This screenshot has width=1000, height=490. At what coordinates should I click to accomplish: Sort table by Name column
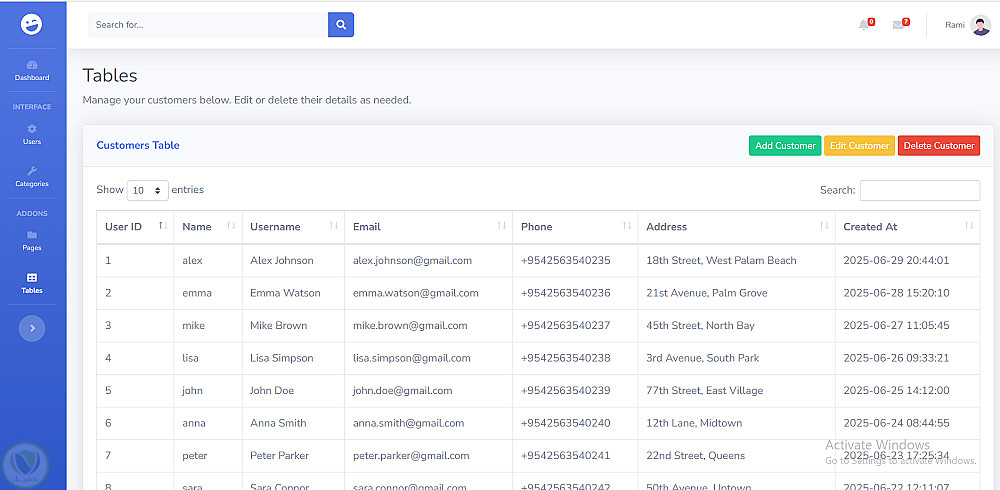[x=208, y=226]
